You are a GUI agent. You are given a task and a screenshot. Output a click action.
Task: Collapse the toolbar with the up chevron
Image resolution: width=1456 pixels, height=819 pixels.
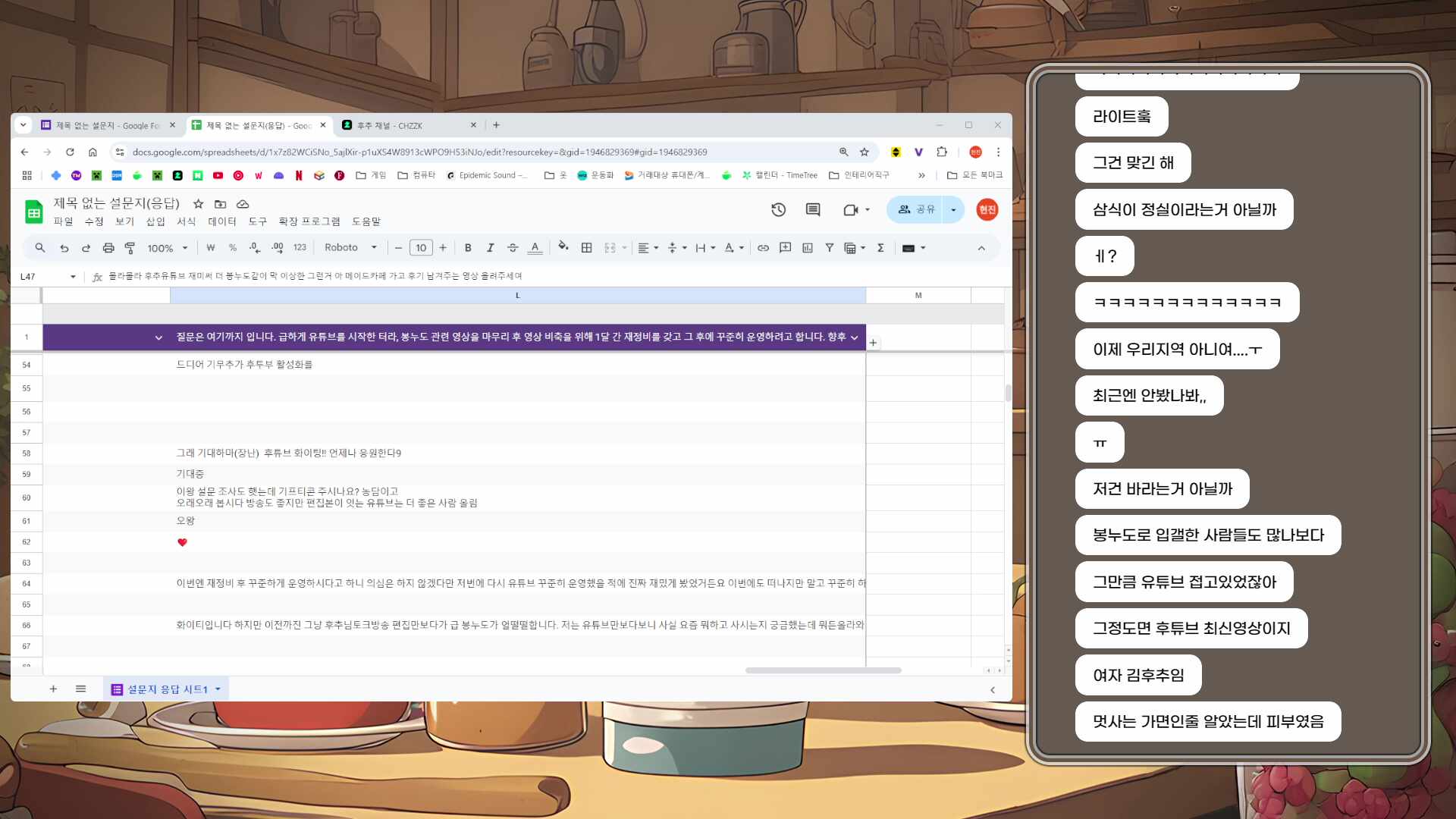coord(981,248)
